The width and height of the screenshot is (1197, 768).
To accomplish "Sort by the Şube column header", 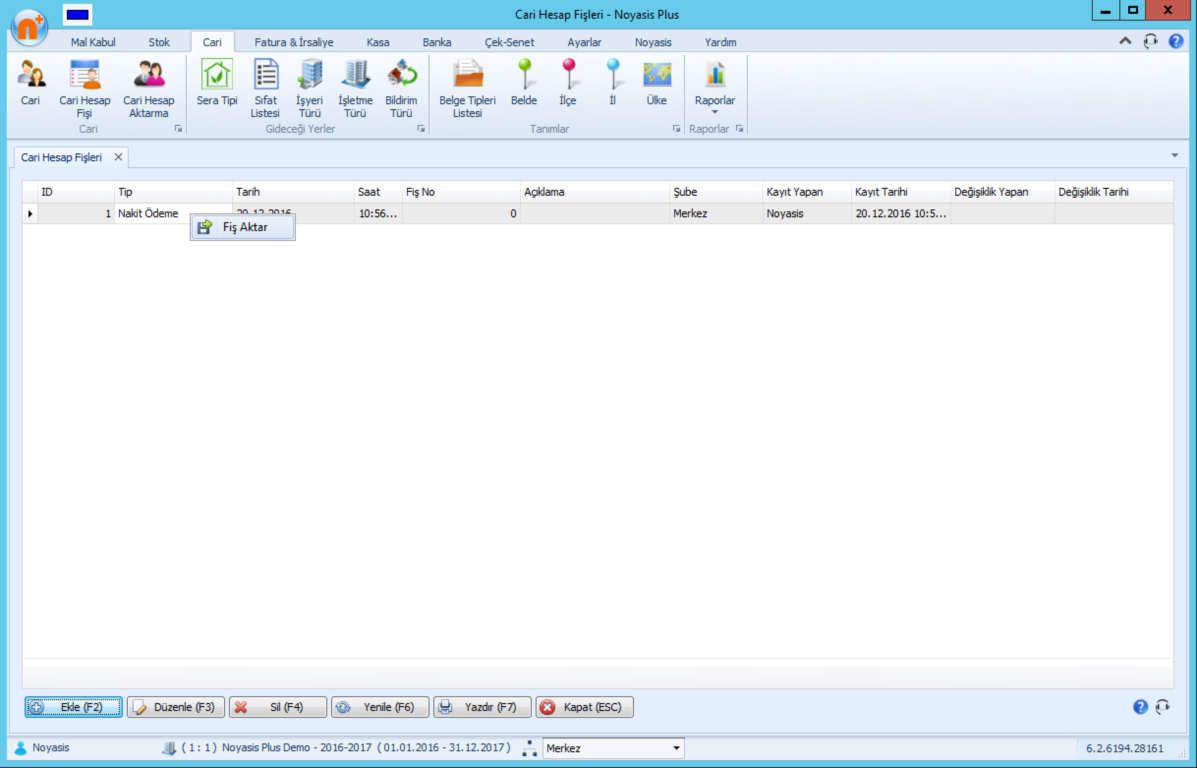I will (x=715, y=192).
